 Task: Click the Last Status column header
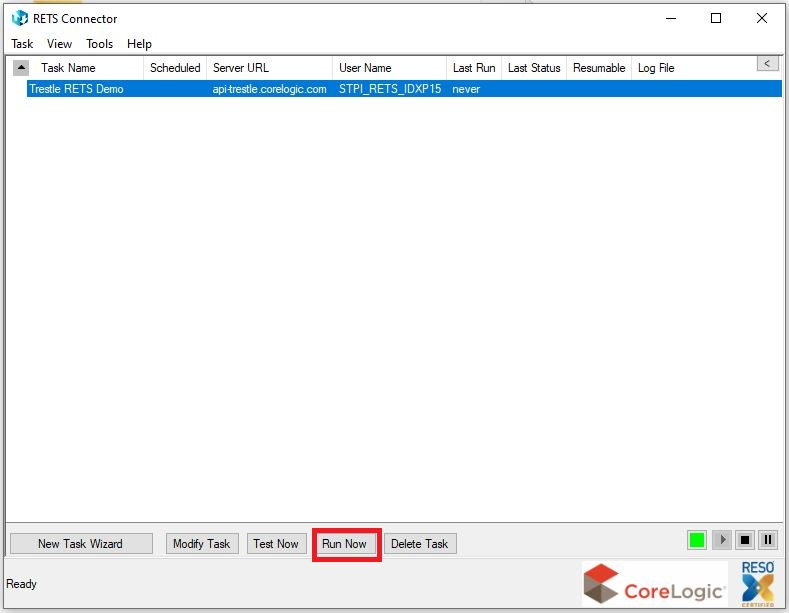coord(534,67)
